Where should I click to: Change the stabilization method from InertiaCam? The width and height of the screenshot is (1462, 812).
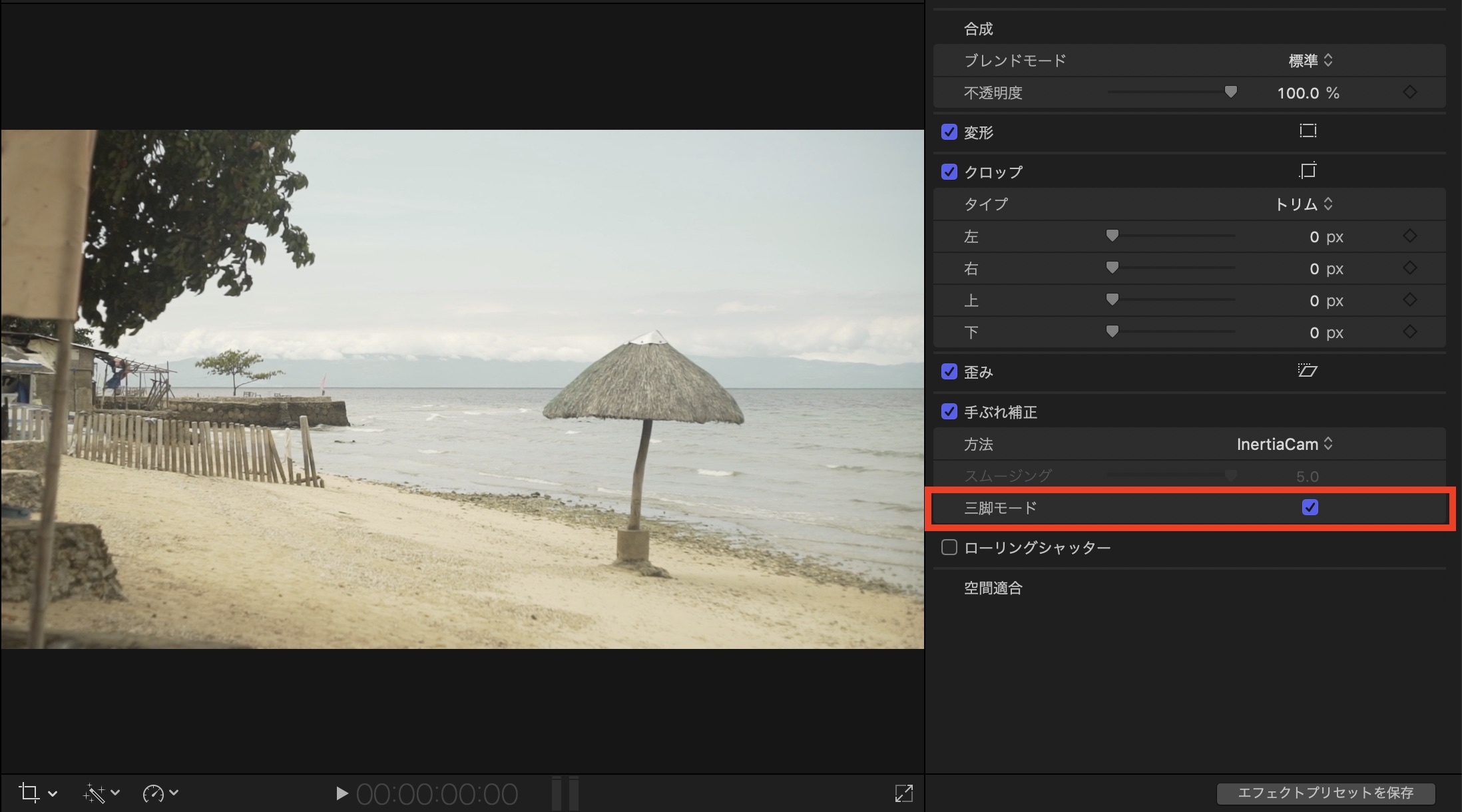click(1284, 444)
